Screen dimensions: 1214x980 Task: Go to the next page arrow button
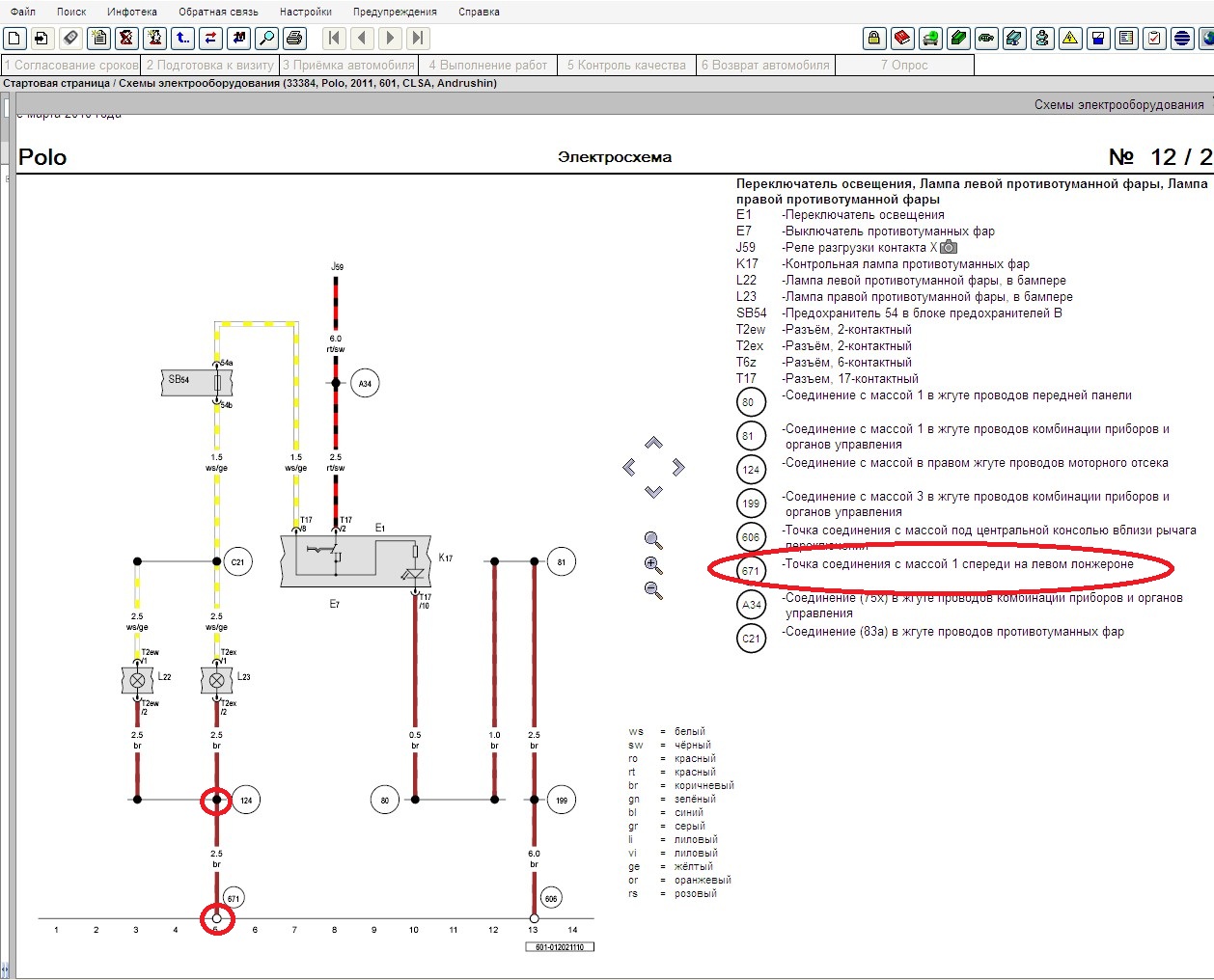click(390, 39)
